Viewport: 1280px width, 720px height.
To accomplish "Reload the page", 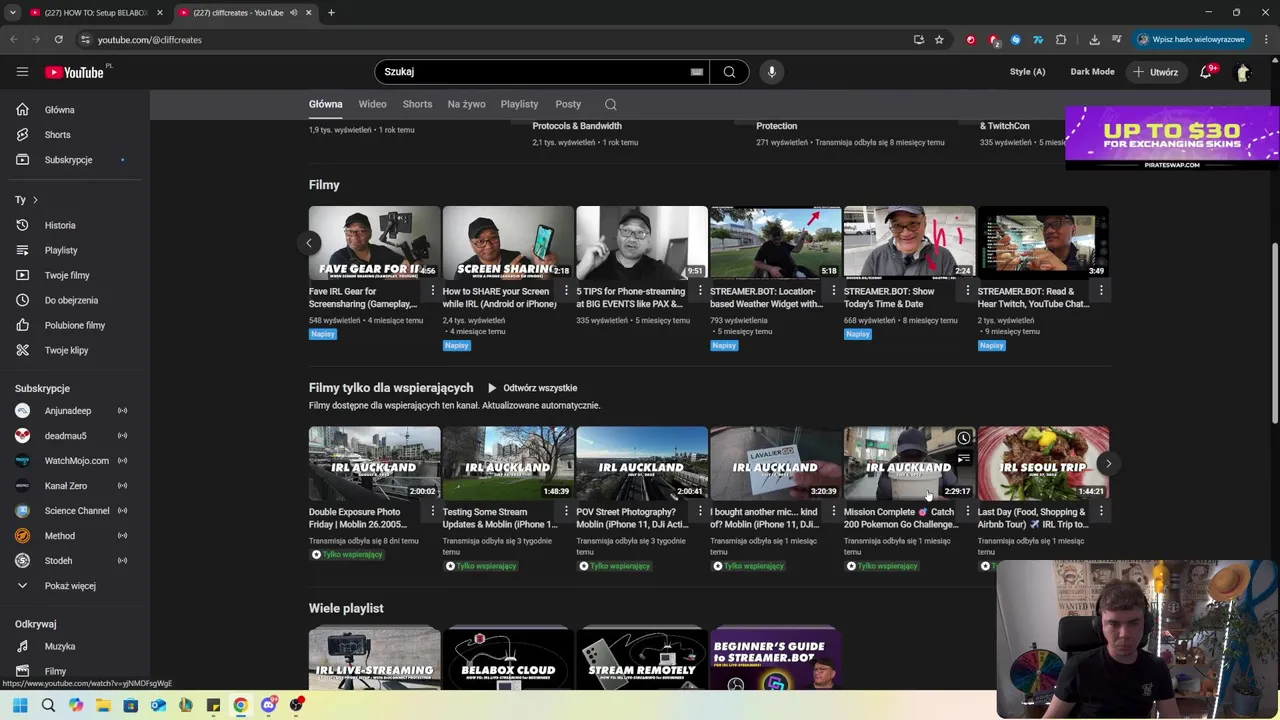I will click(59, 40).
